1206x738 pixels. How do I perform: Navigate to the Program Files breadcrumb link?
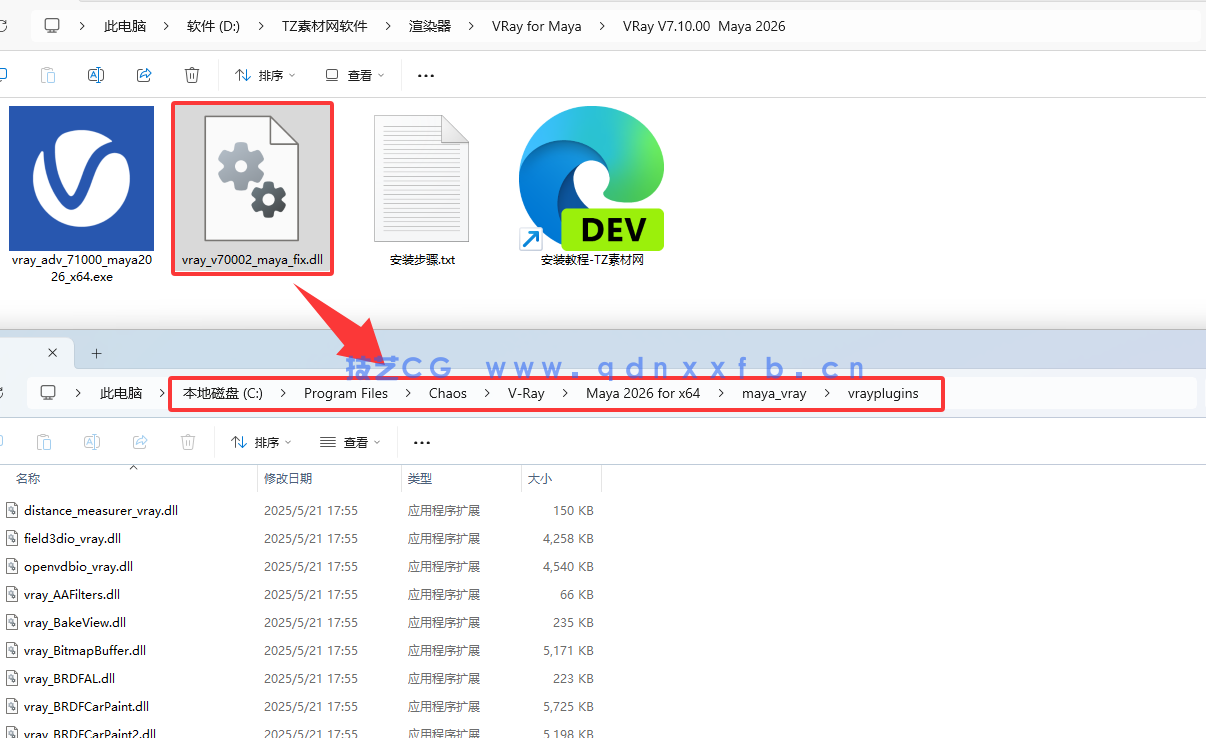pyautogui.click(x=345, y=393)
